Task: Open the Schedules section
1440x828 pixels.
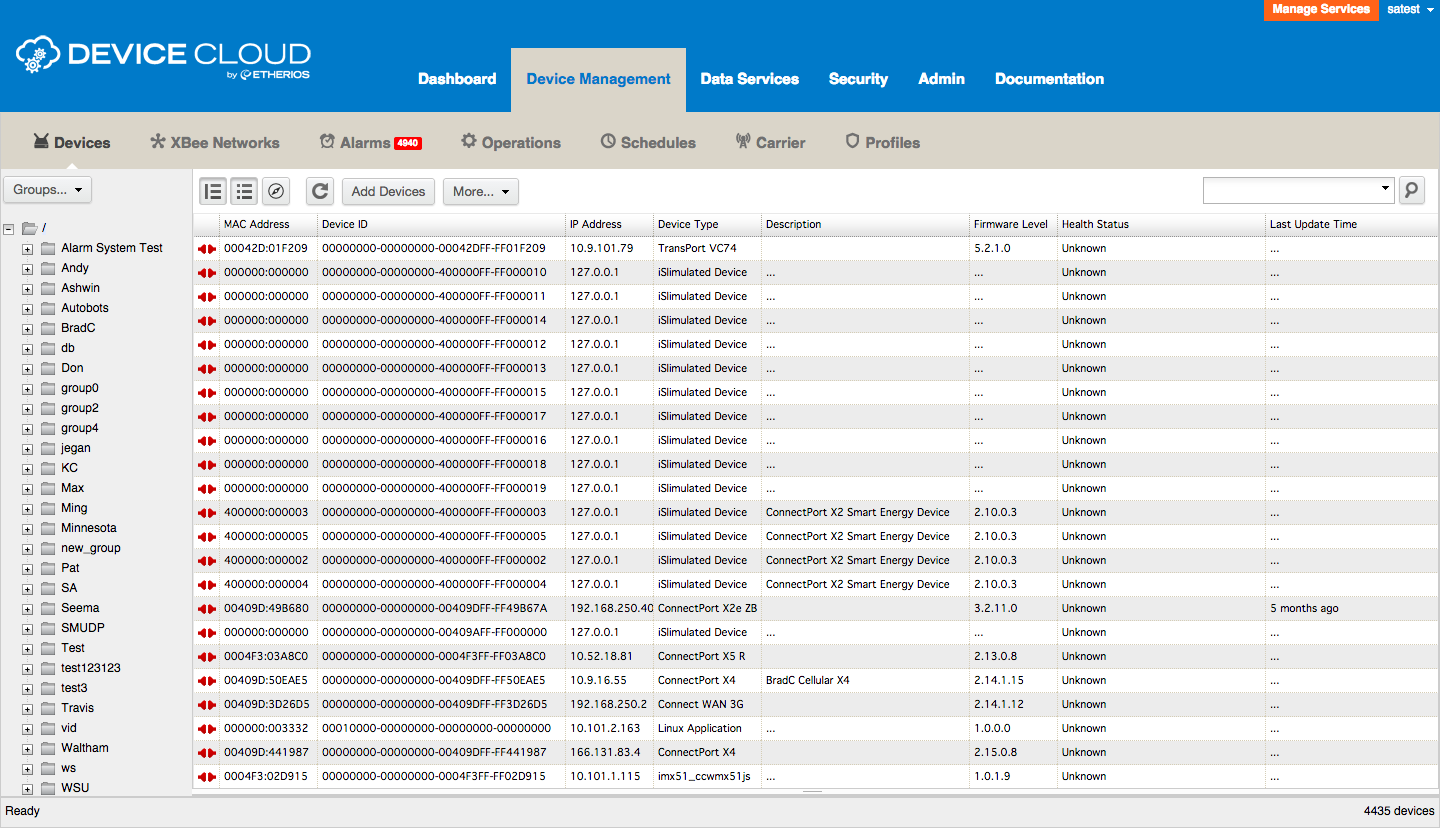Action: click(x=648, y=142)
